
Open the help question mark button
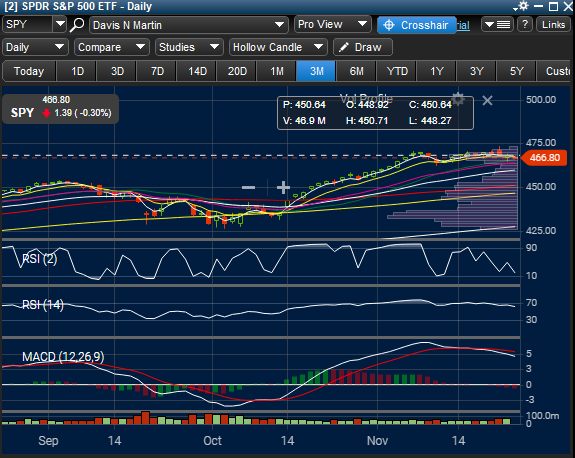[525, 25]
